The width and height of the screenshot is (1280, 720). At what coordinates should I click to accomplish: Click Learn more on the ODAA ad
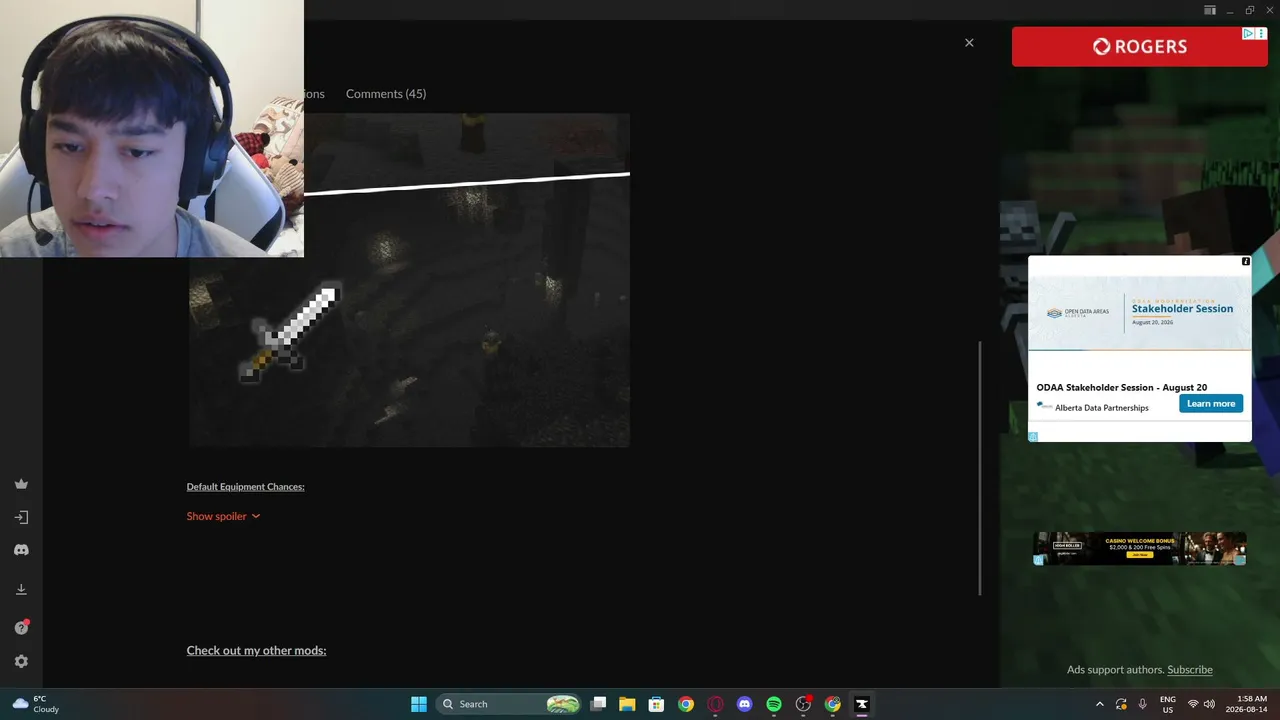click(x=1211, y=403)
